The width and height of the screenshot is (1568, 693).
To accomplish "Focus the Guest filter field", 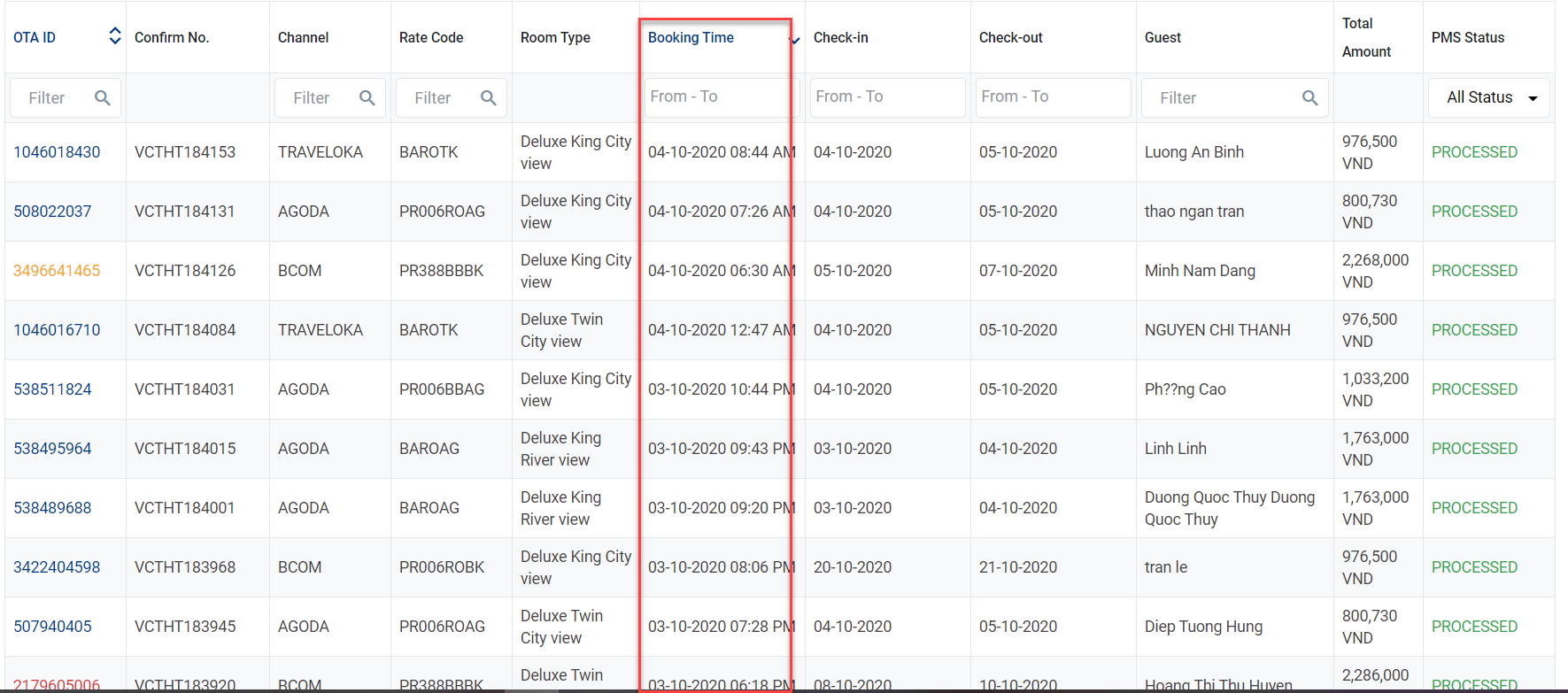I will click(x=1234, y=97).
